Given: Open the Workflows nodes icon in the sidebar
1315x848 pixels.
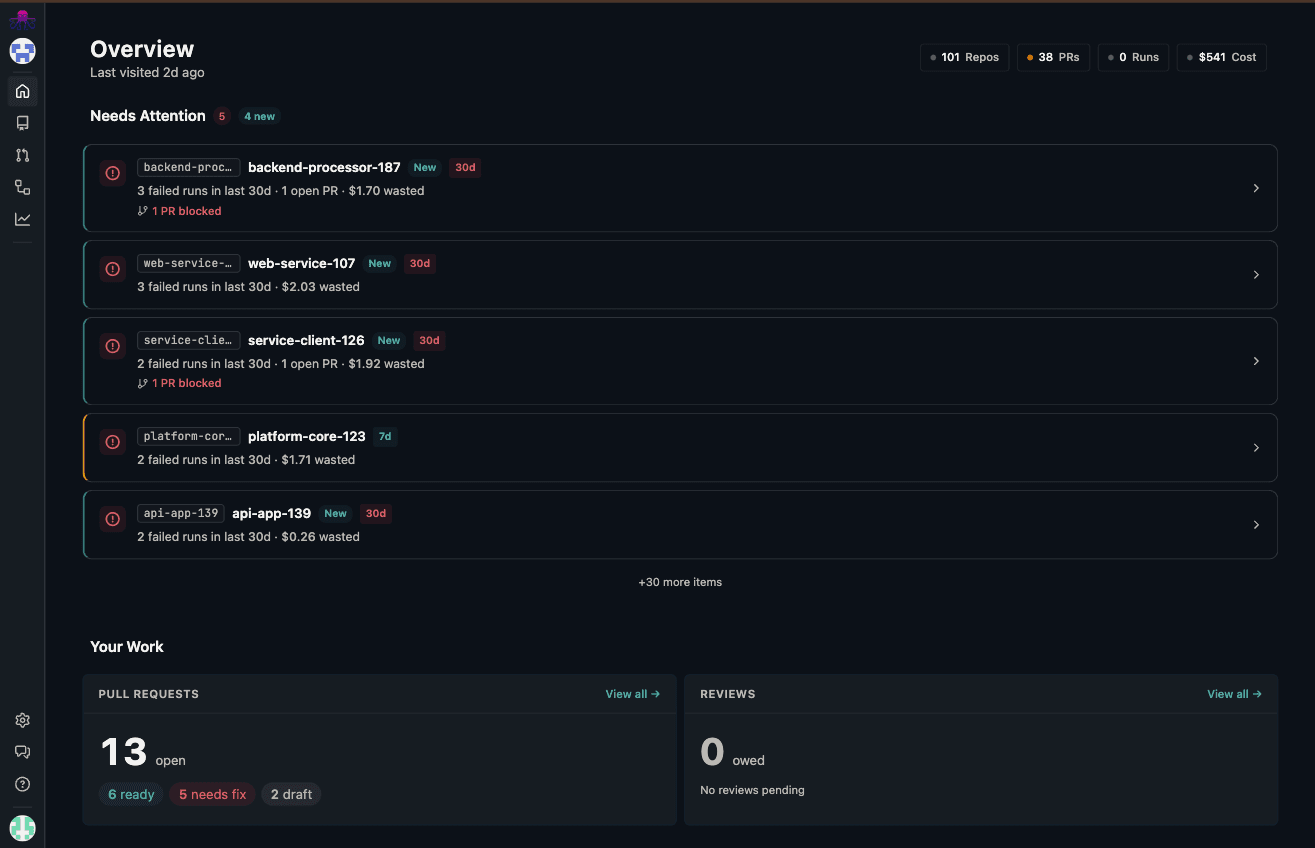Looking at the screenshot, I should (22, 187).
